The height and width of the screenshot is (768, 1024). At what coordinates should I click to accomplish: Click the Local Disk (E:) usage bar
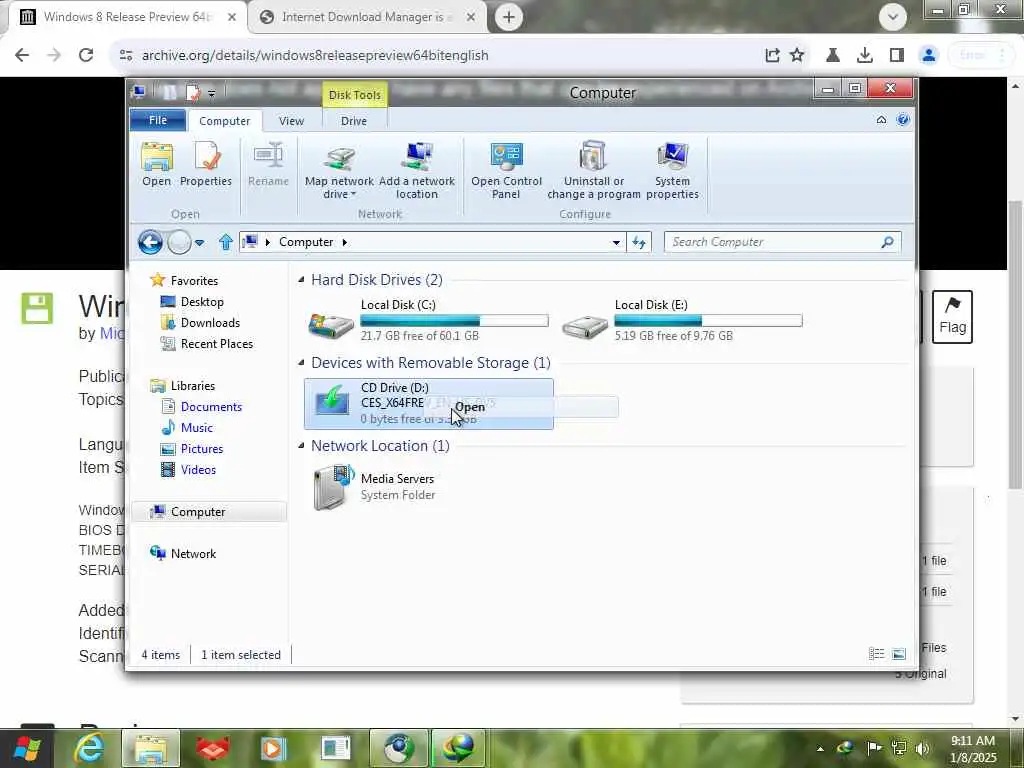pyautogui.click(x=708, y=320)
